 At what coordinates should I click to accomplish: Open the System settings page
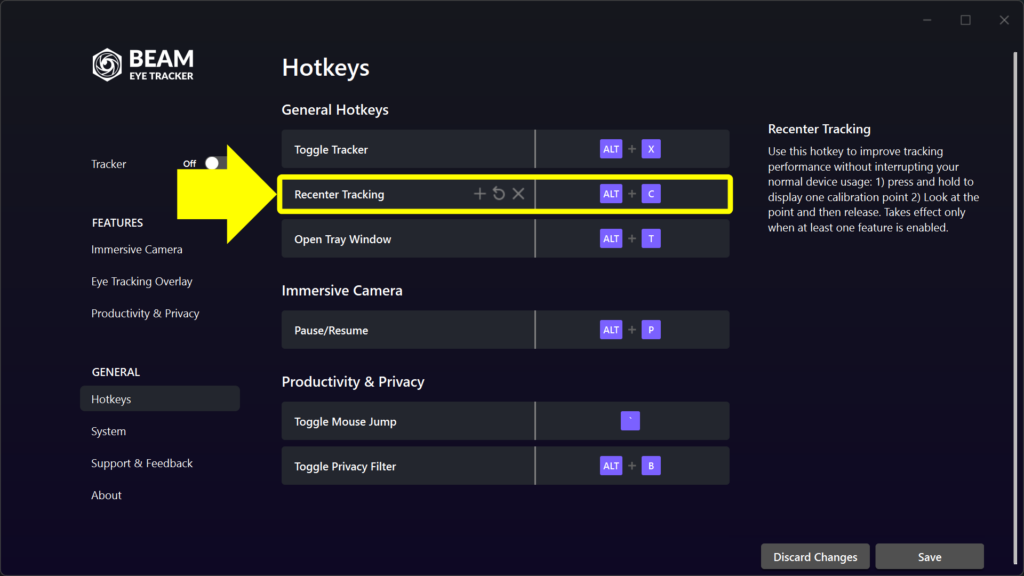108,431
